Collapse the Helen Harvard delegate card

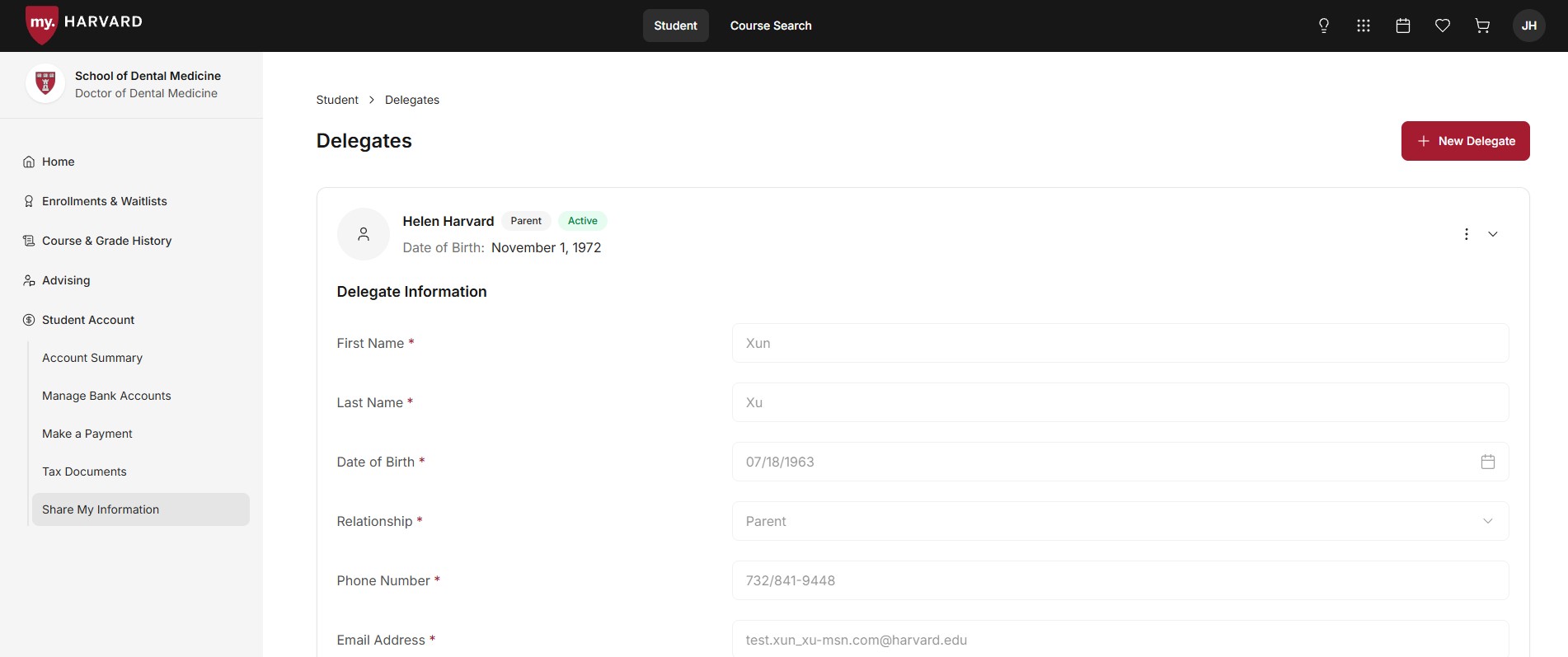tap(1493, 234)
